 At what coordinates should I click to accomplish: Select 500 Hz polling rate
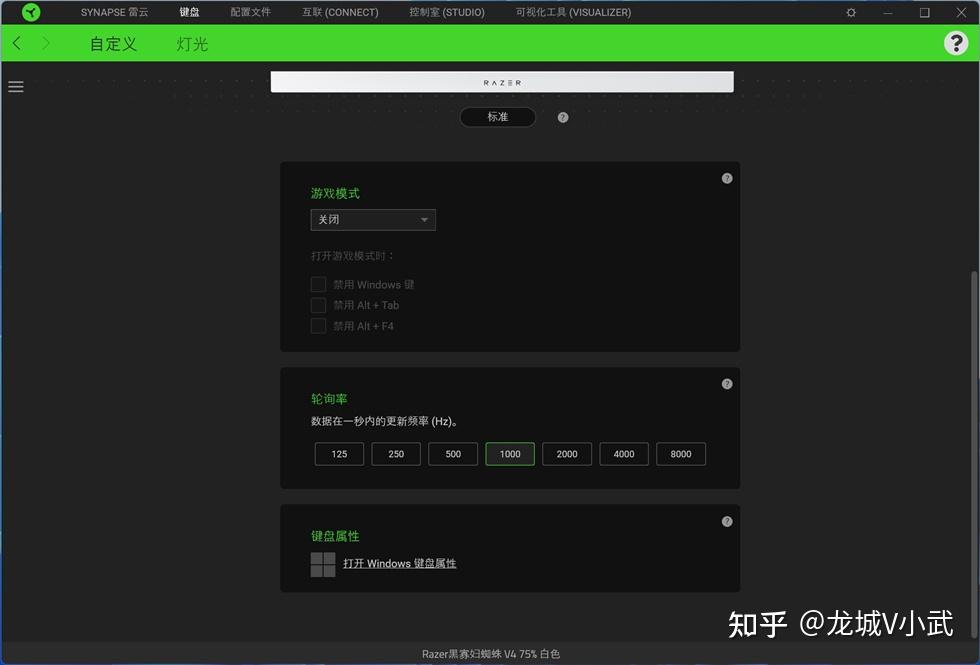[453, 454]
